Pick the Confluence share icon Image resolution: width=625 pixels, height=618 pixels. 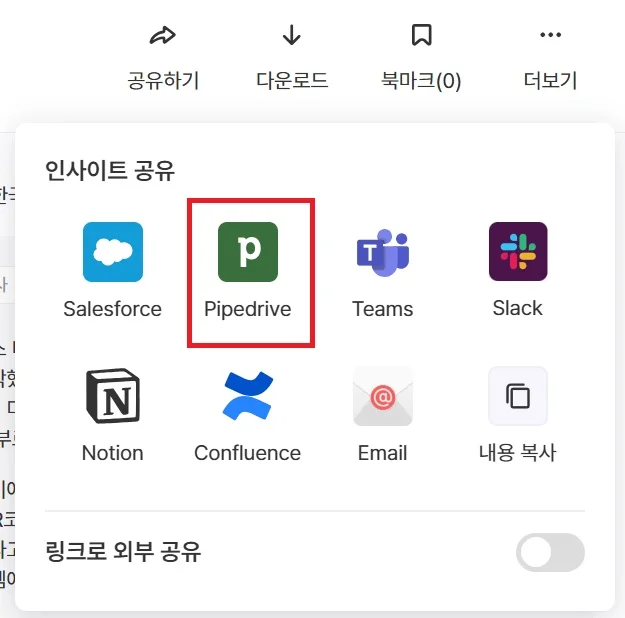pyautogui.click(x=248, y=396)
